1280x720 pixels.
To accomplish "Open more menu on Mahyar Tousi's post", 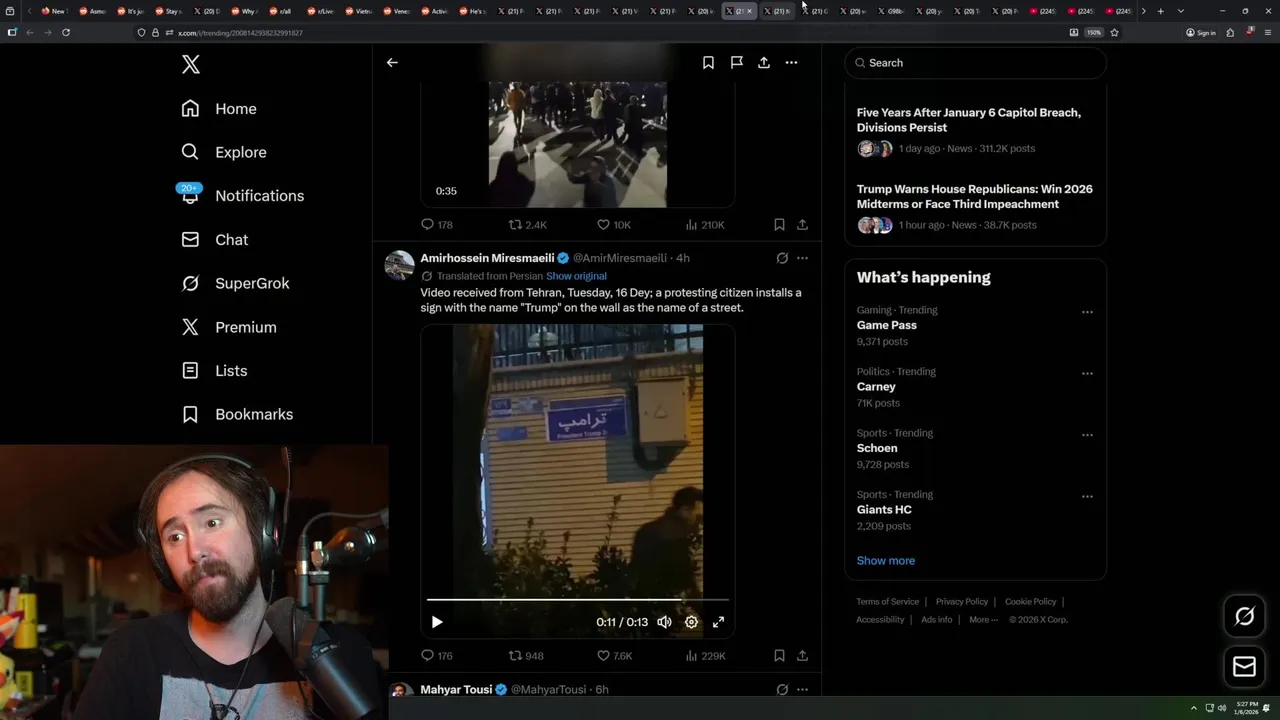I will 802,690.
